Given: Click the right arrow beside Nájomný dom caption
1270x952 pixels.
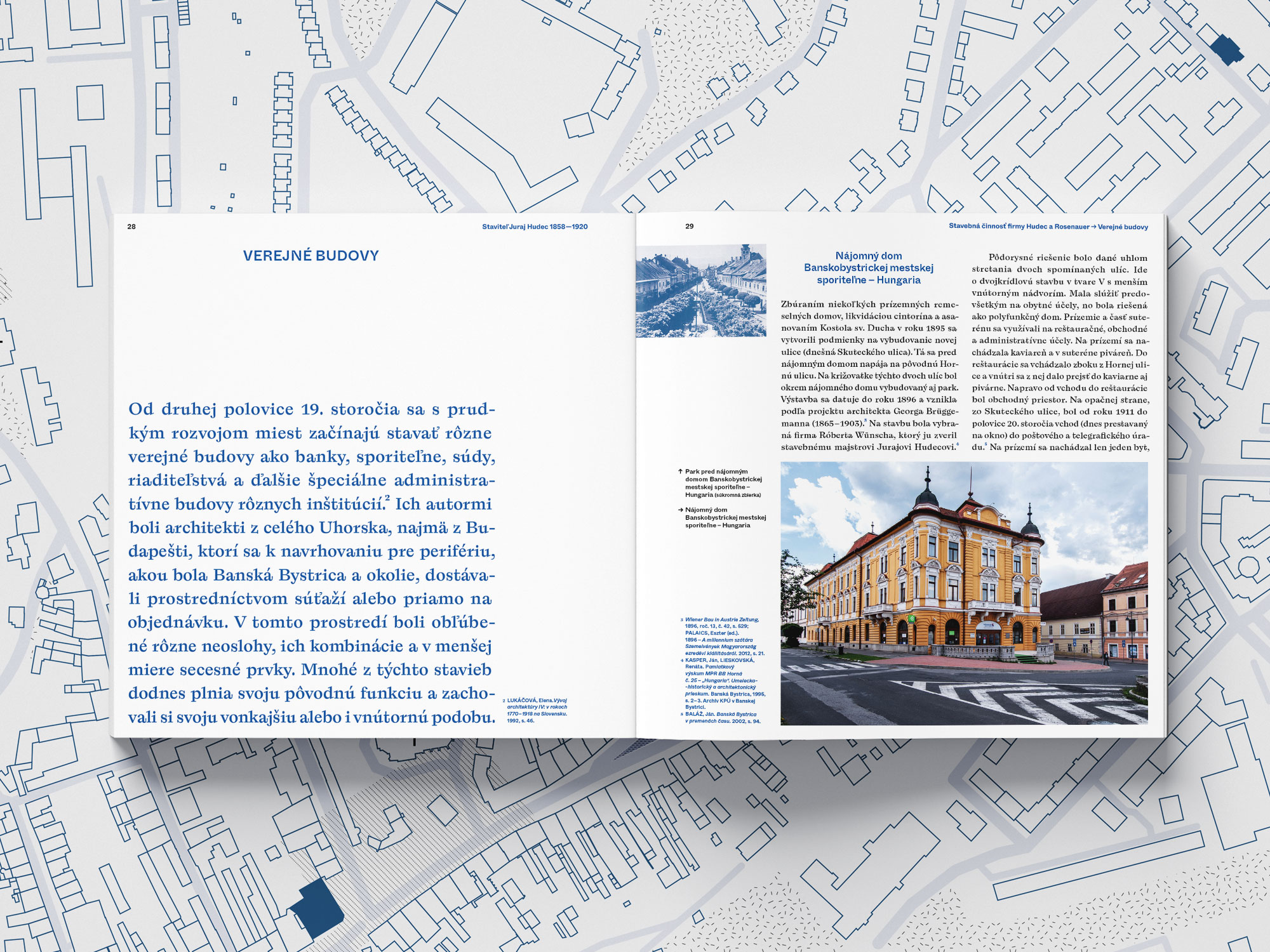Looking at the screenshot, I should click(x=680, y=510).
